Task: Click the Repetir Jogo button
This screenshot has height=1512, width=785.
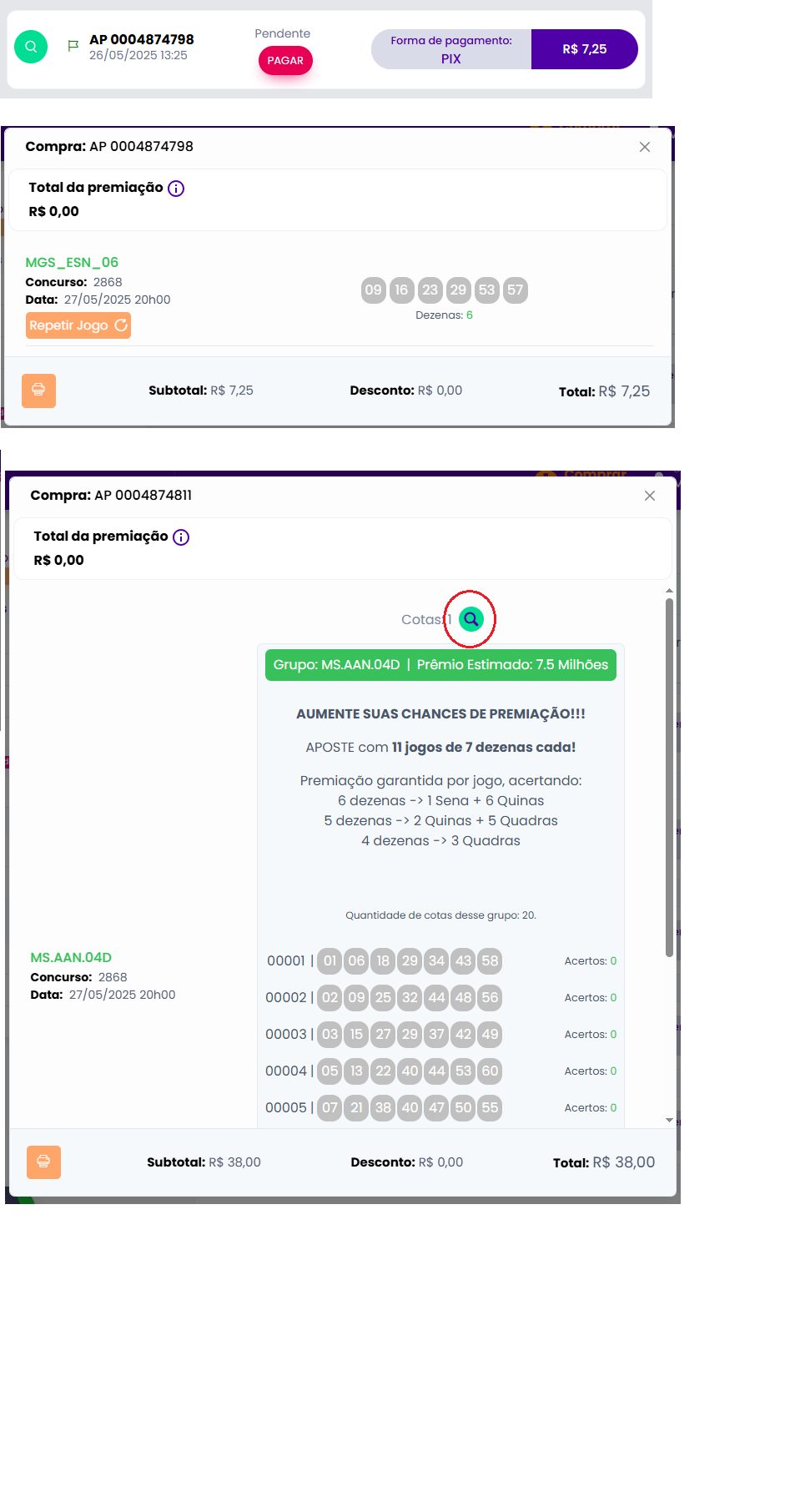Action: (78, 325)
